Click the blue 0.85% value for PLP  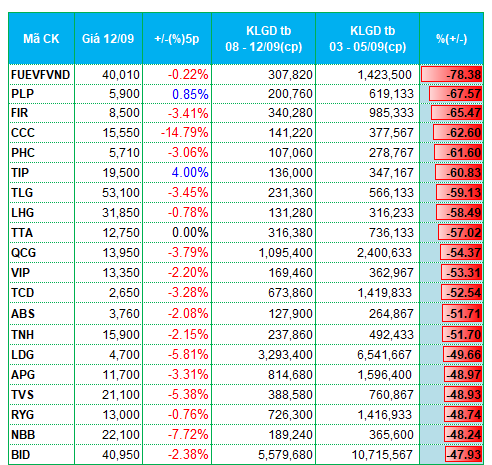(190, 94)
